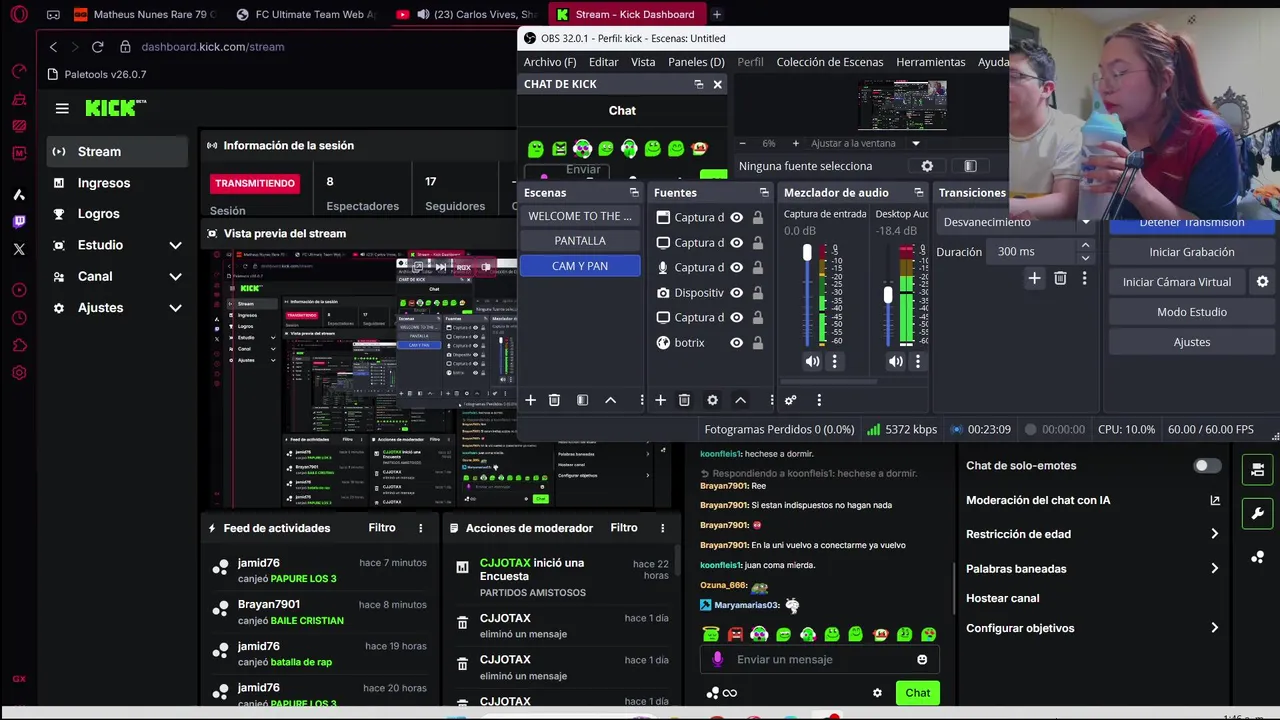Remove selected source with Fuentes trash icon
Screen dimensions: 1280x720
[684, 400]
